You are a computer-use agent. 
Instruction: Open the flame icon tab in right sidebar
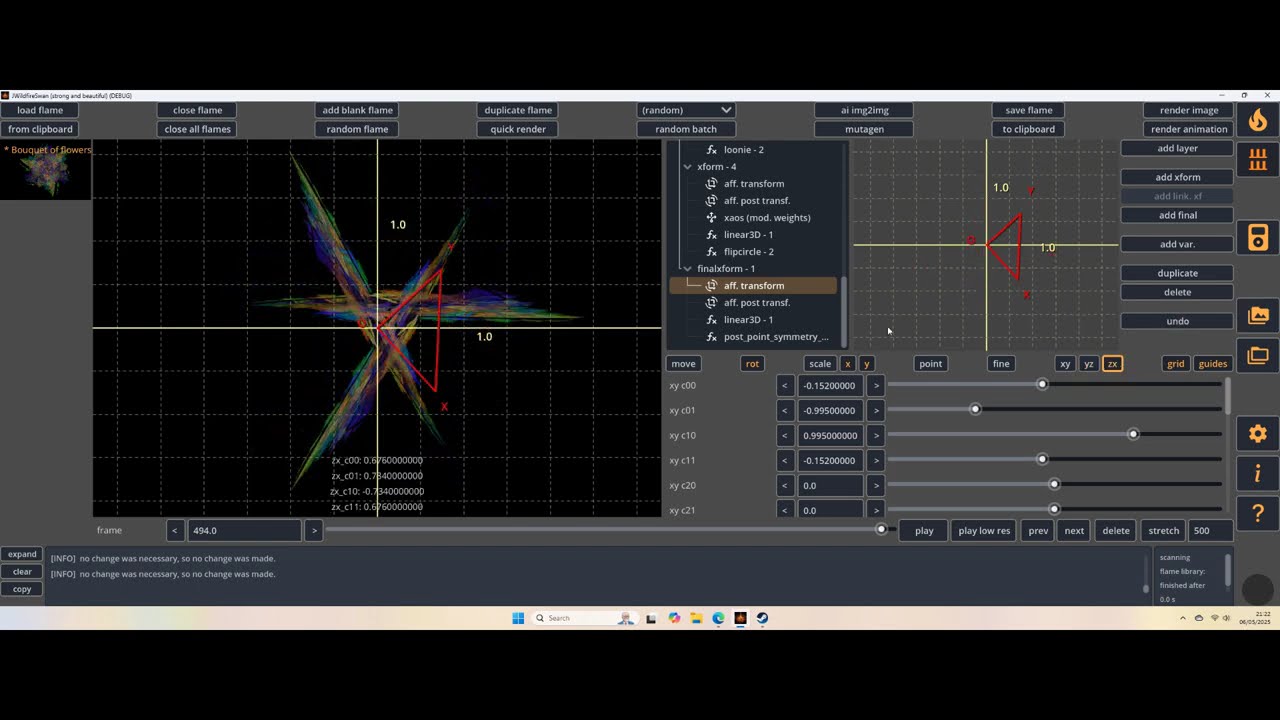(x=1258, y=120)
